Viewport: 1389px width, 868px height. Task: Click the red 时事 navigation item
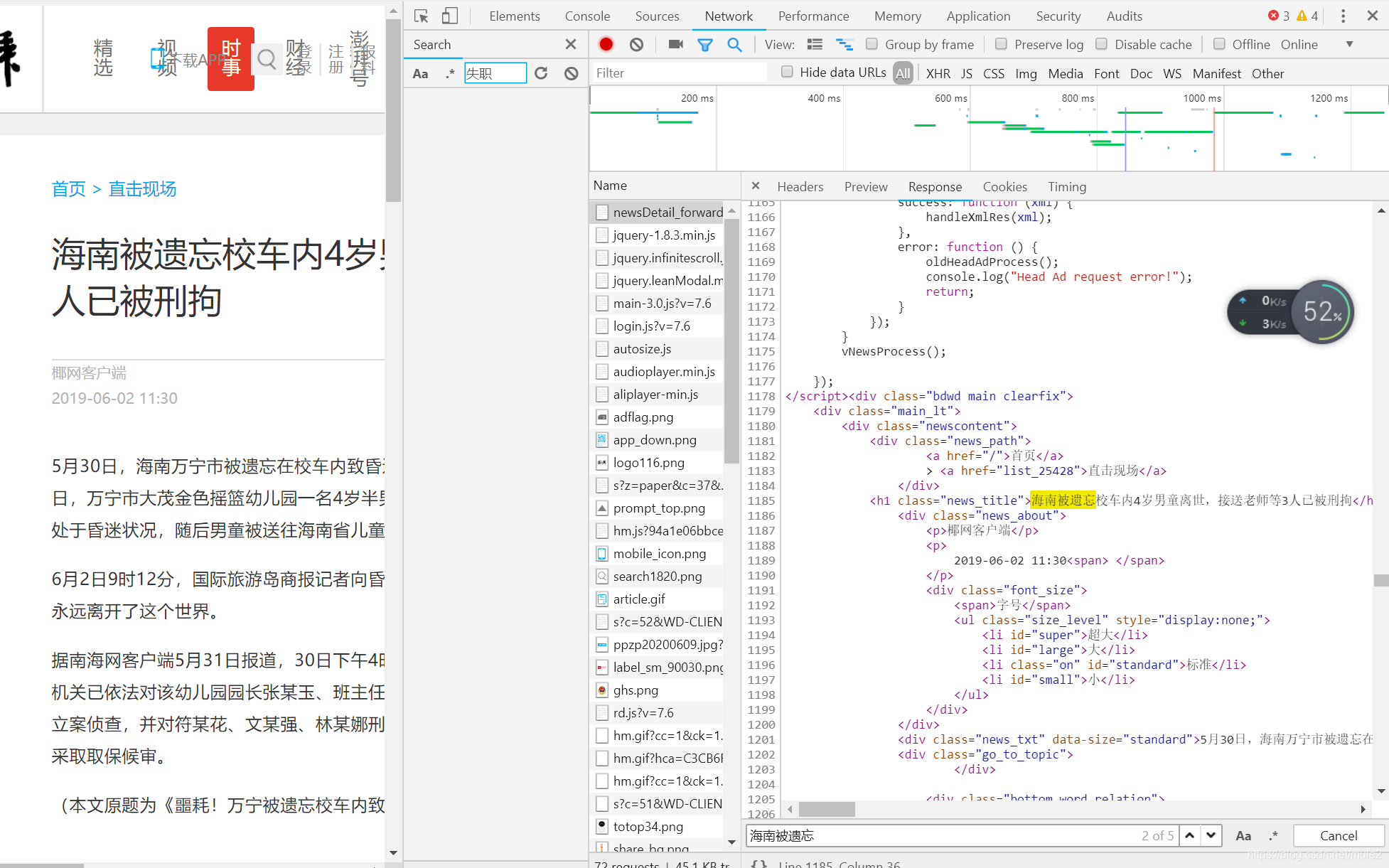[231, 58]
